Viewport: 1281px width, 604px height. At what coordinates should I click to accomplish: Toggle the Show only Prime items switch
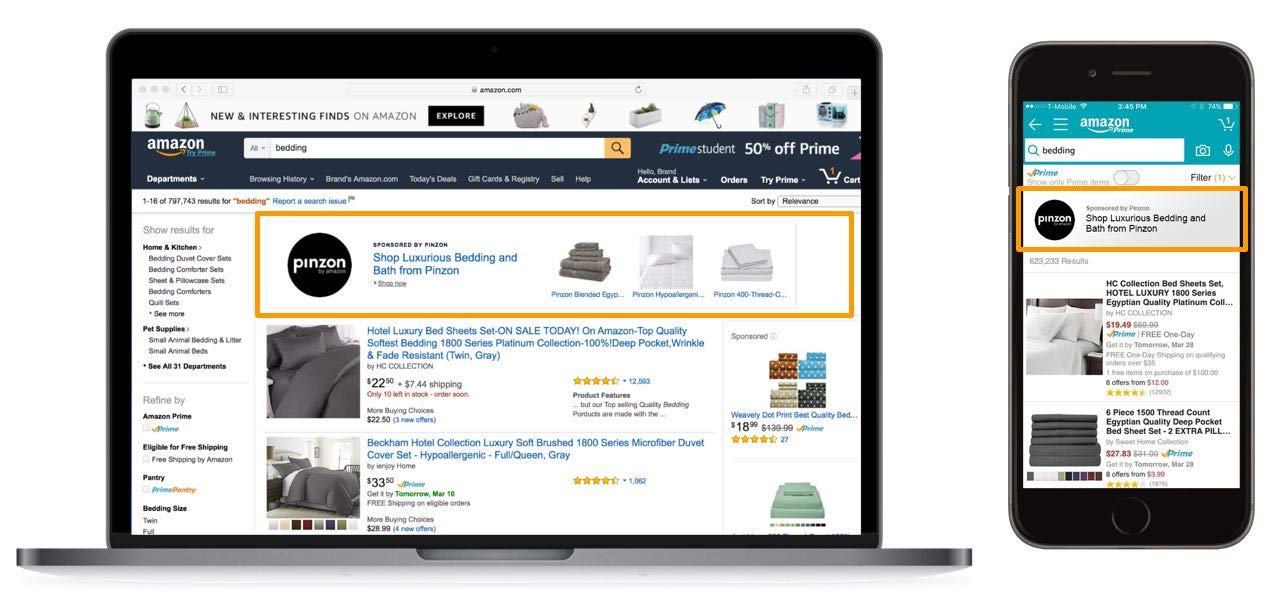(x=1126, y=177)
